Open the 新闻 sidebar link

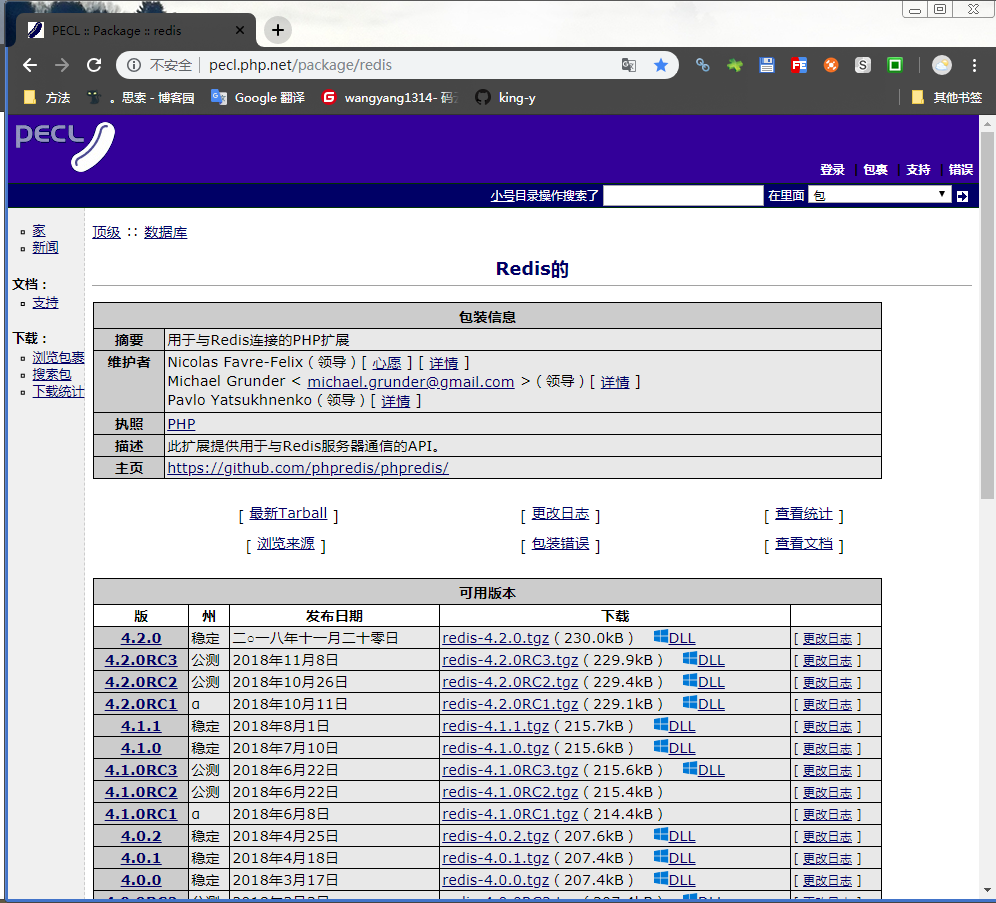pyautogui.click(x=45, y=248)
